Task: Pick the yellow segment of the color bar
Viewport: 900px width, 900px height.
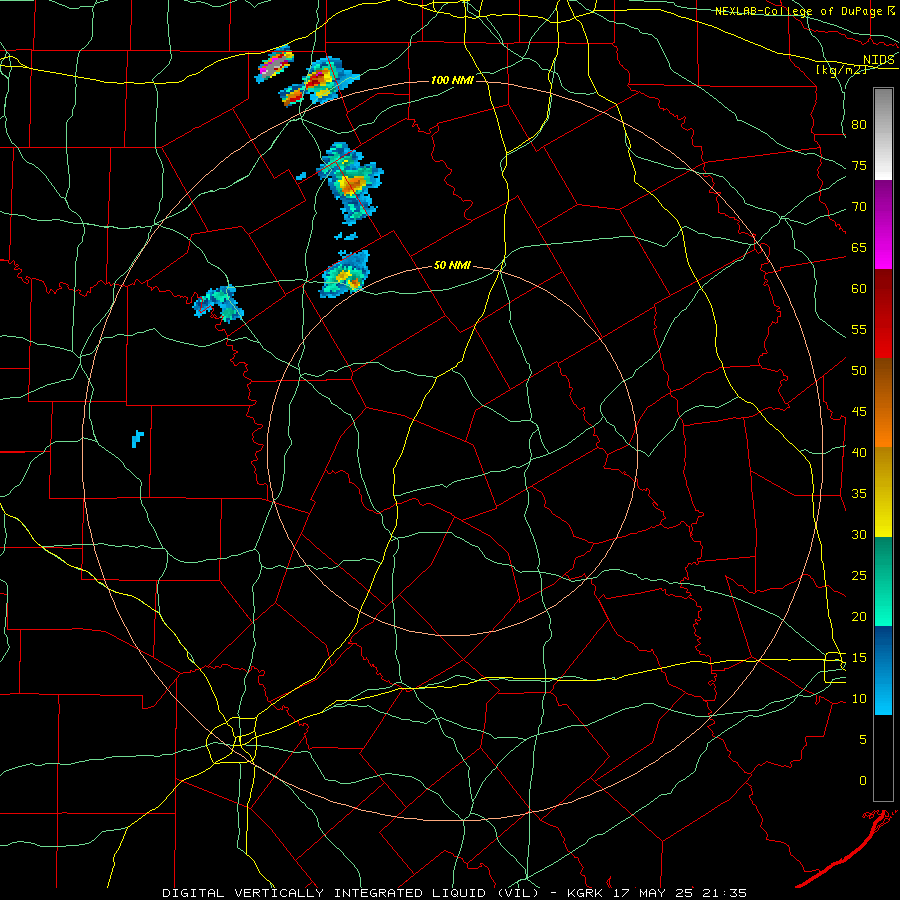Action: (x=883, y=492)
